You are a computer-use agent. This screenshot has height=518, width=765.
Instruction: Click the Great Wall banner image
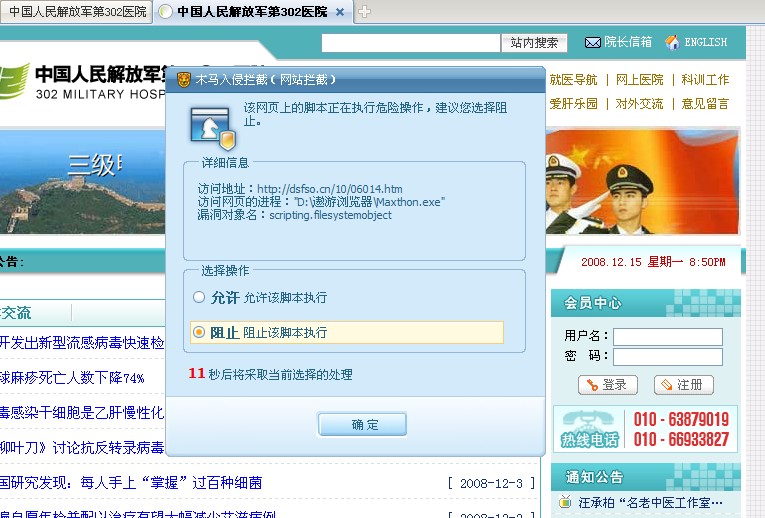tap(82, 181)
